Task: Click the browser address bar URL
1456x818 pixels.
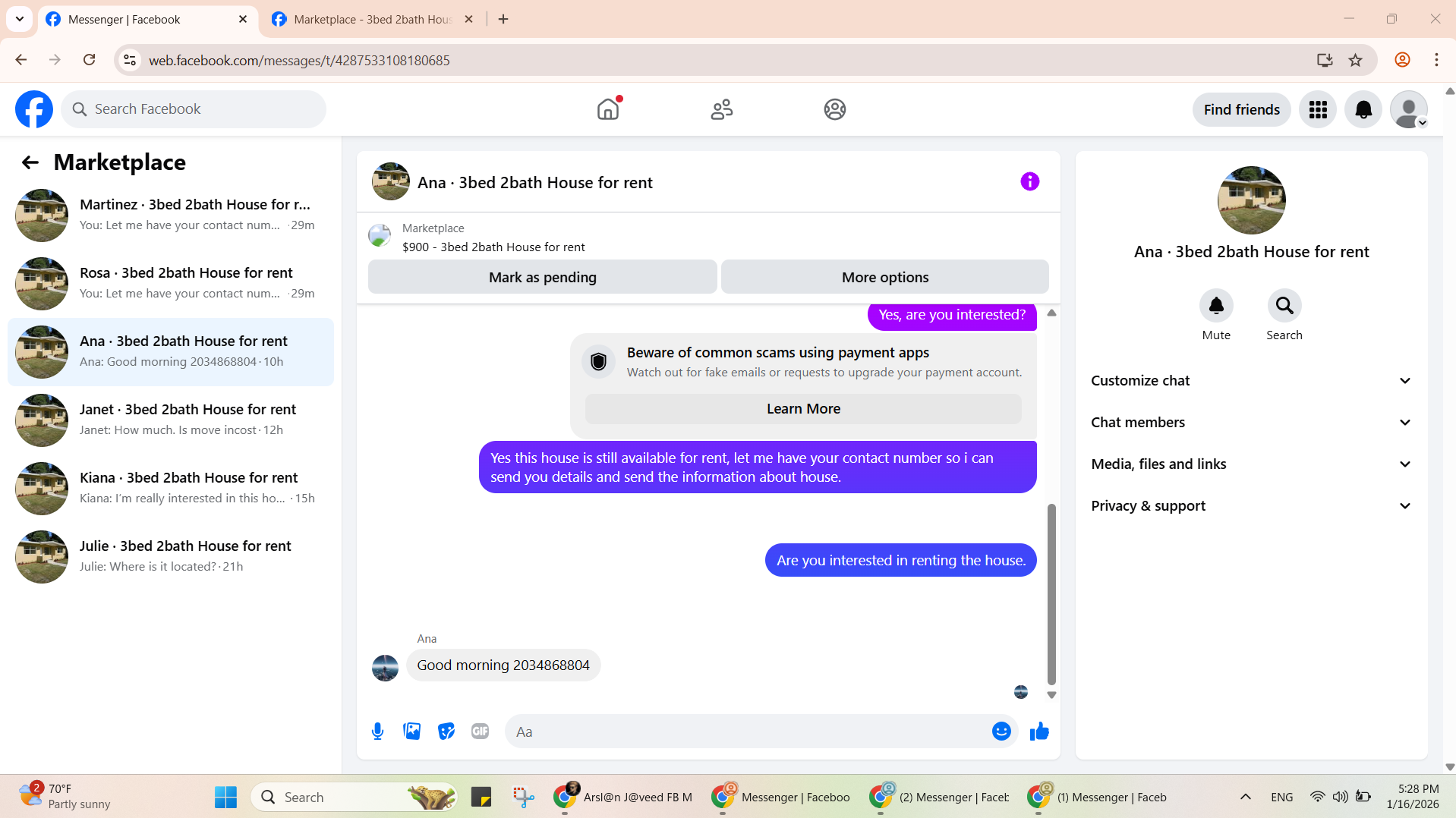Action: [x=299, y=61]
